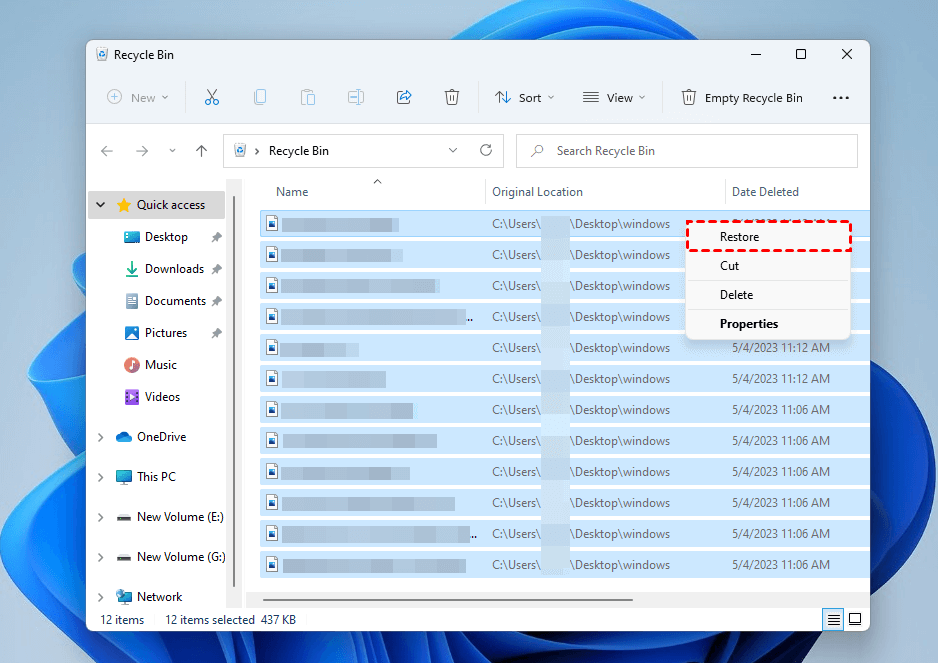Switch to details view layout icon

833,620
